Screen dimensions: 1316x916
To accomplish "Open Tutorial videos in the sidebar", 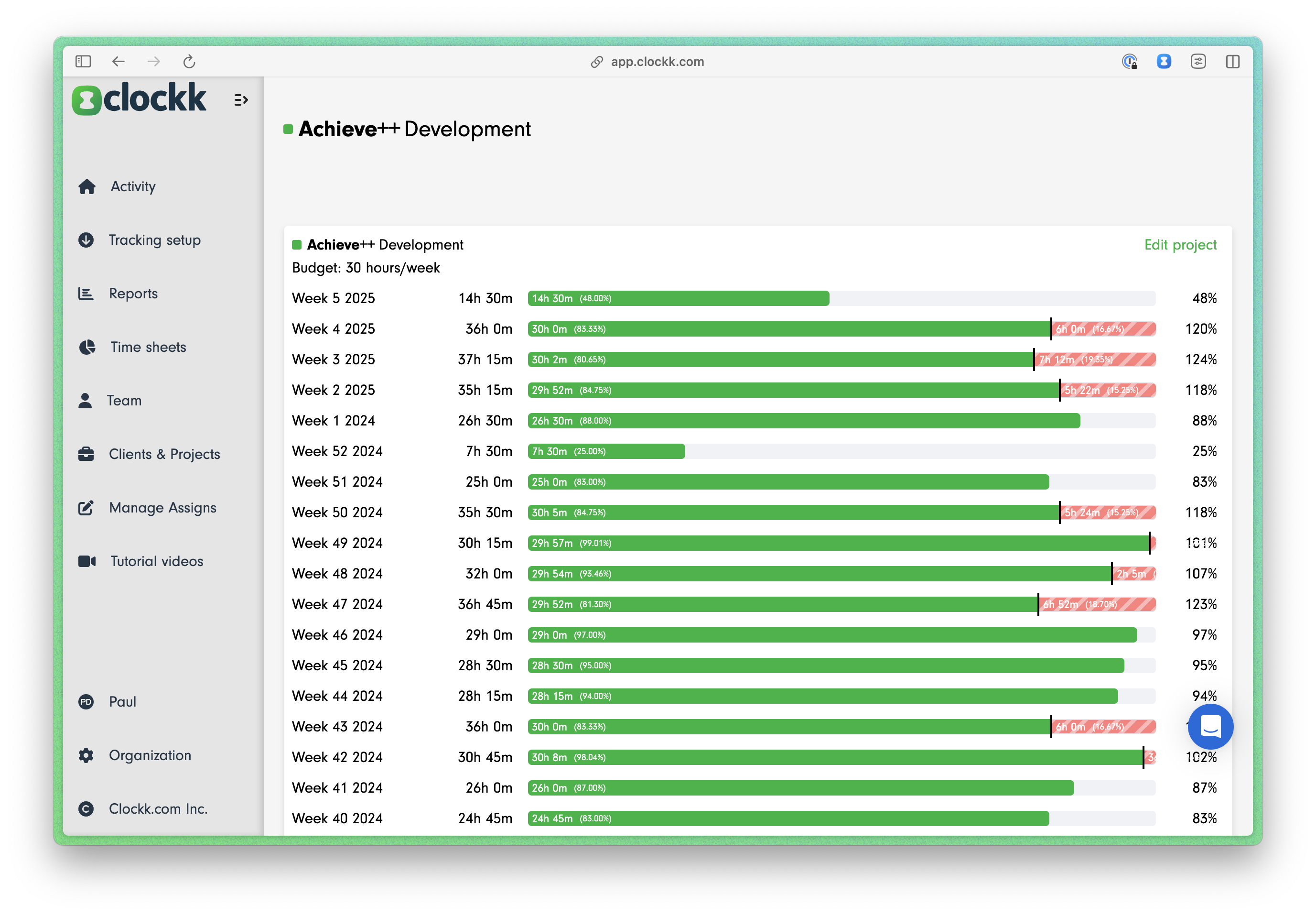I will click(157, 561).
